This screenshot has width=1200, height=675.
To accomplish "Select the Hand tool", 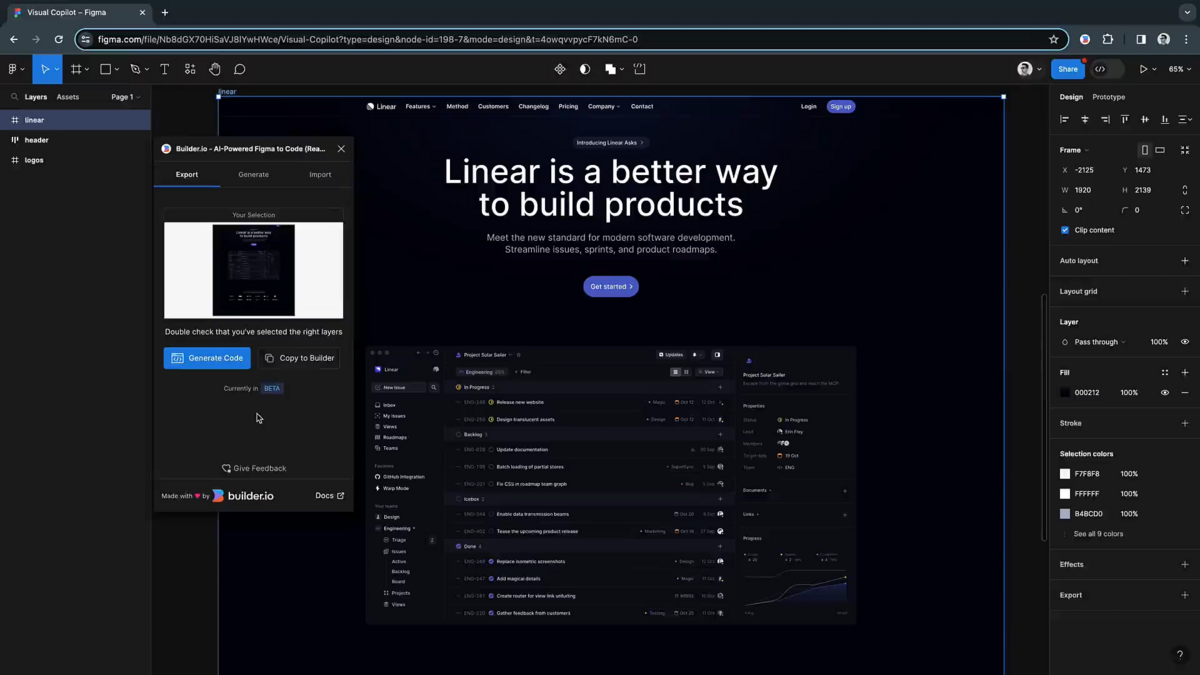I will click(215, 69).
